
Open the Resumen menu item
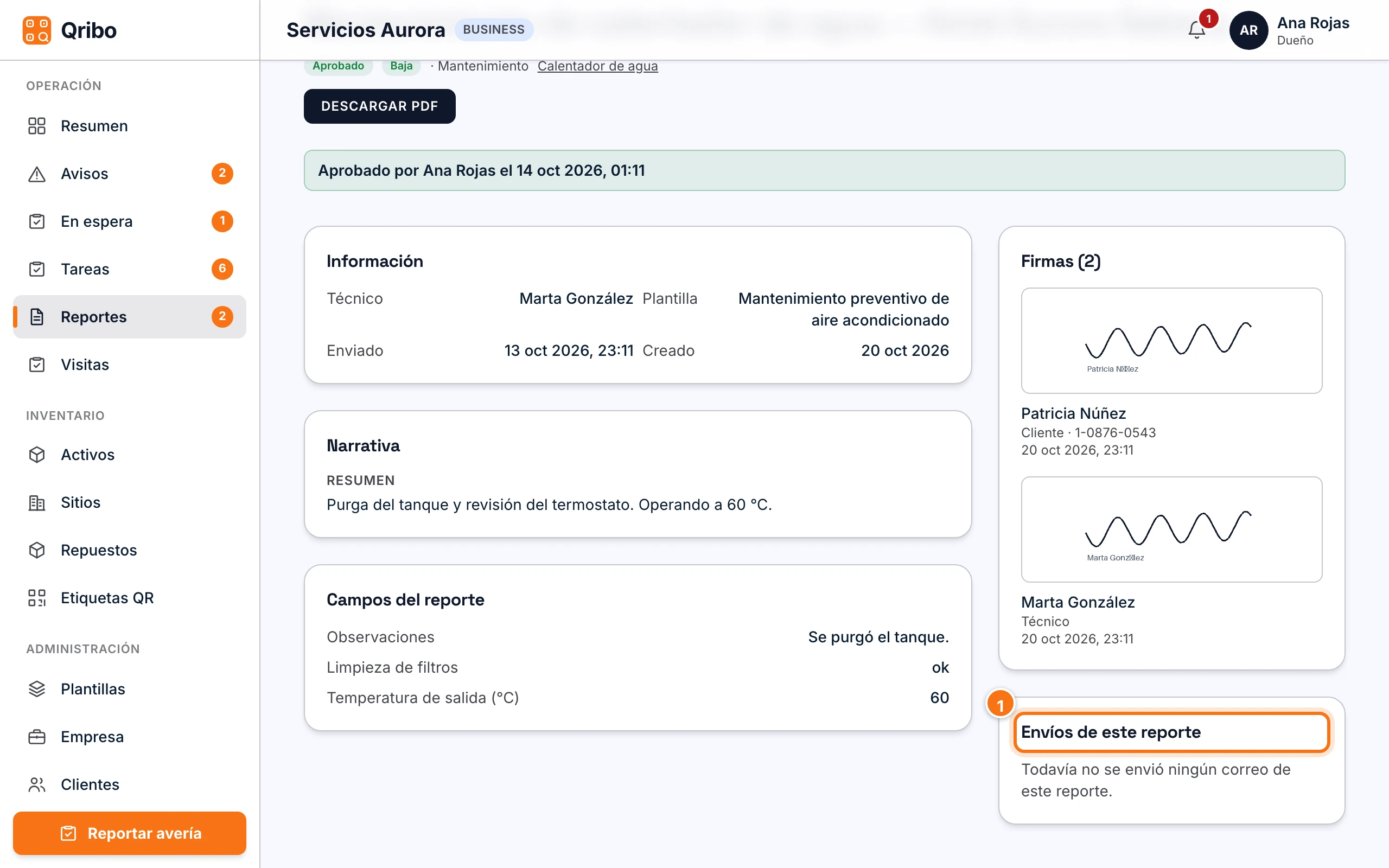click(130, 126)
